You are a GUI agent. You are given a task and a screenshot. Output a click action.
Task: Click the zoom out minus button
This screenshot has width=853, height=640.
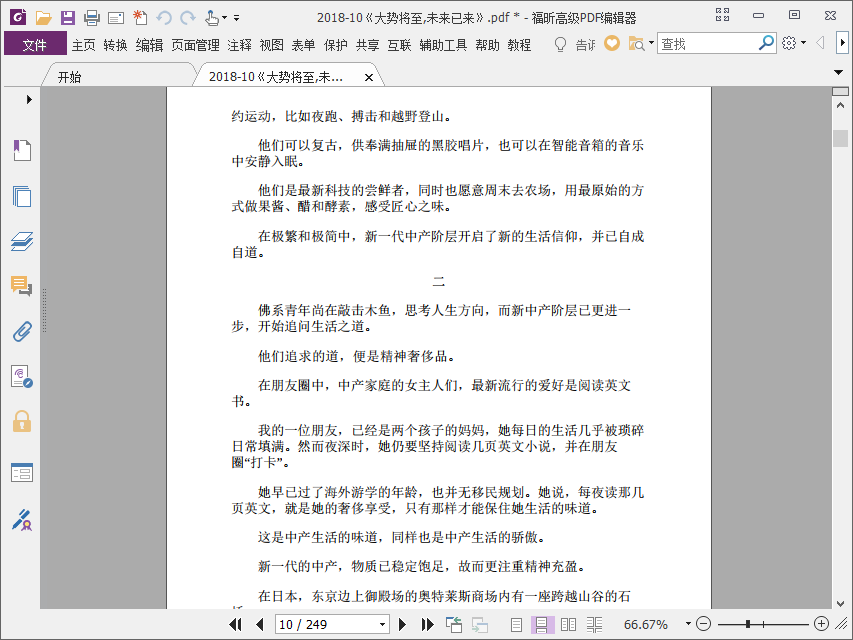click(703, 624)
